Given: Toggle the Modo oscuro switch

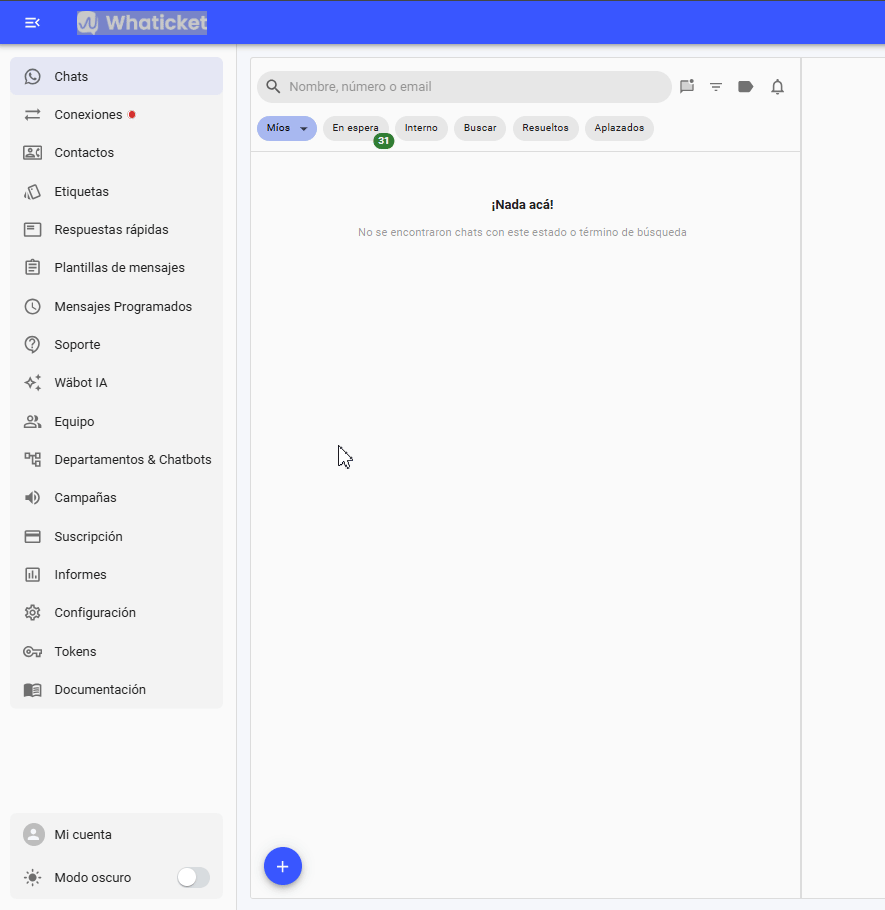Looking at the screenshot, I should [193, 878].
